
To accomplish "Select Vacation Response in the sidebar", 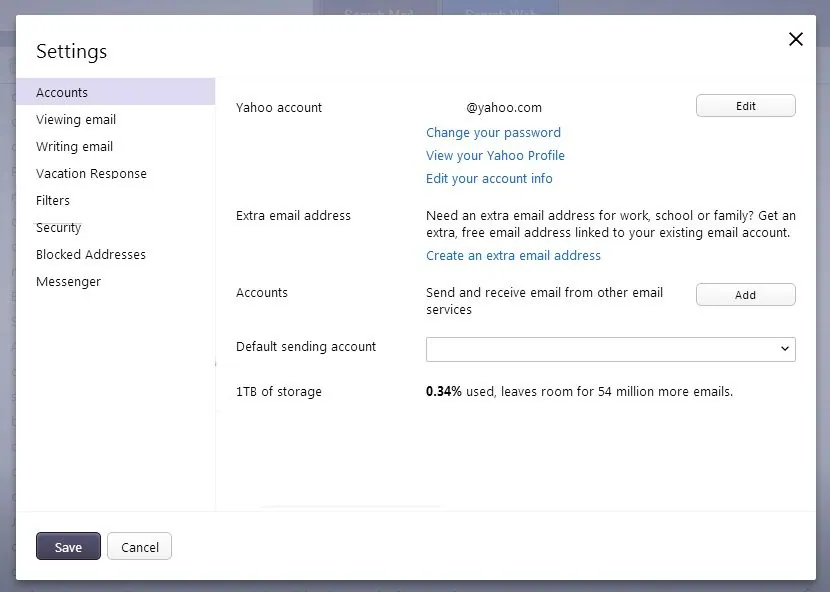I will point(91,173).
